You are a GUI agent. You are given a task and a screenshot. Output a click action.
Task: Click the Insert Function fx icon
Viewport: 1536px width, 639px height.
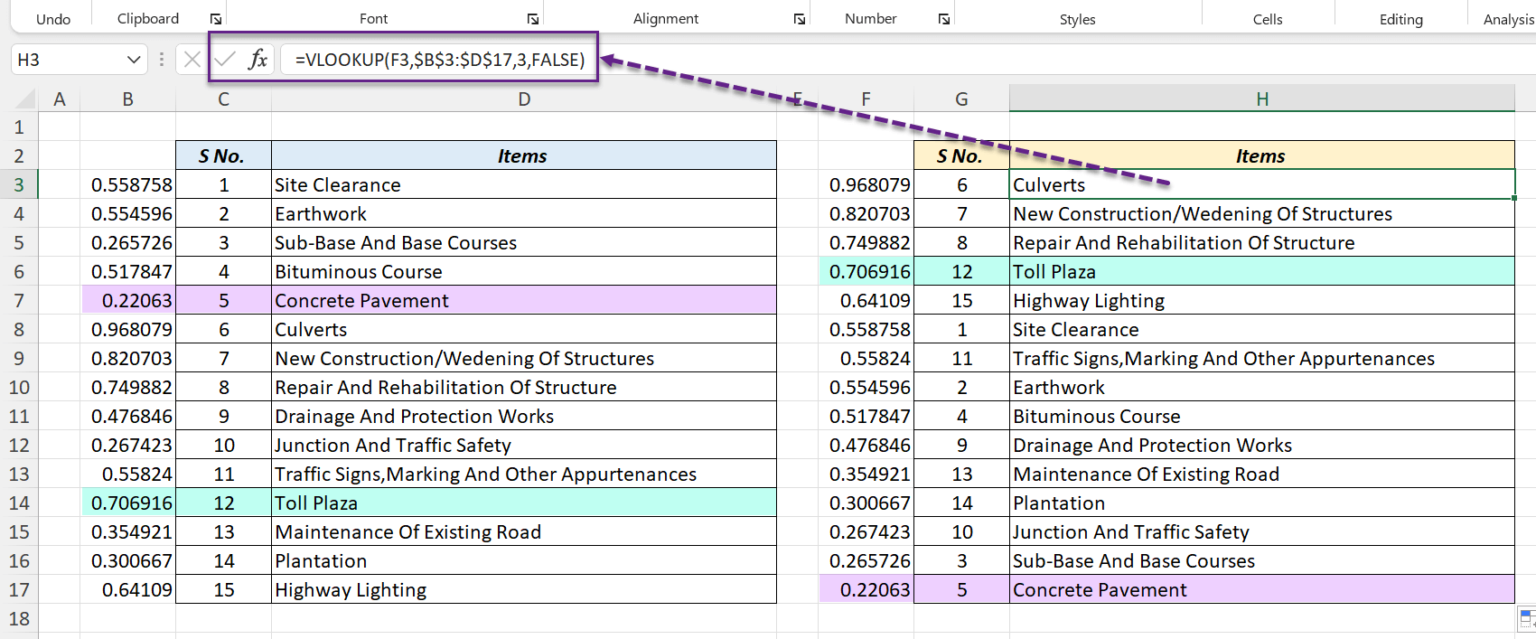(x=256, y=58)
